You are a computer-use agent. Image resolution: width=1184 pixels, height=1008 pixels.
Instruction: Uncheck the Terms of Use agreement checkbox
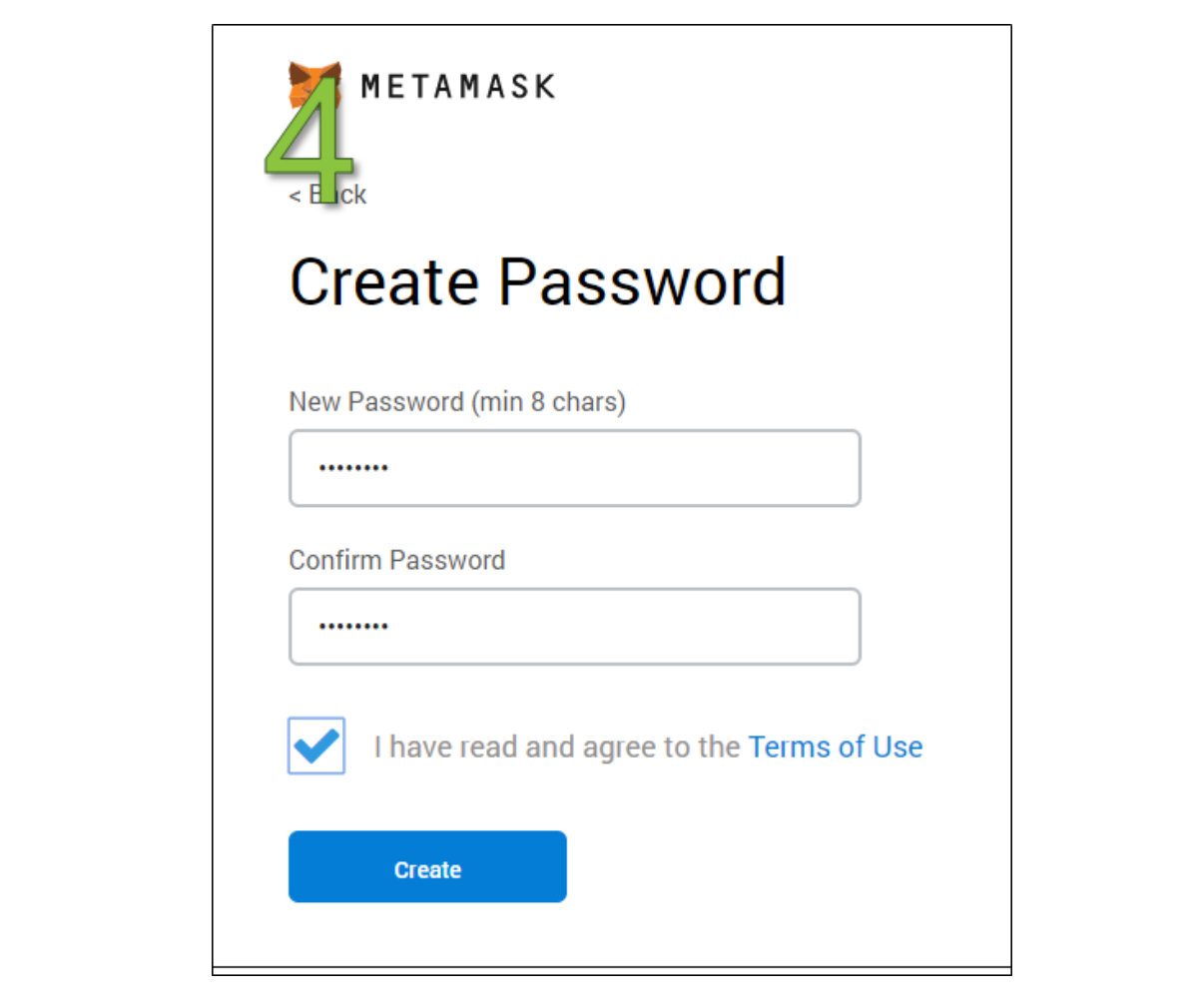click(316, 746)
